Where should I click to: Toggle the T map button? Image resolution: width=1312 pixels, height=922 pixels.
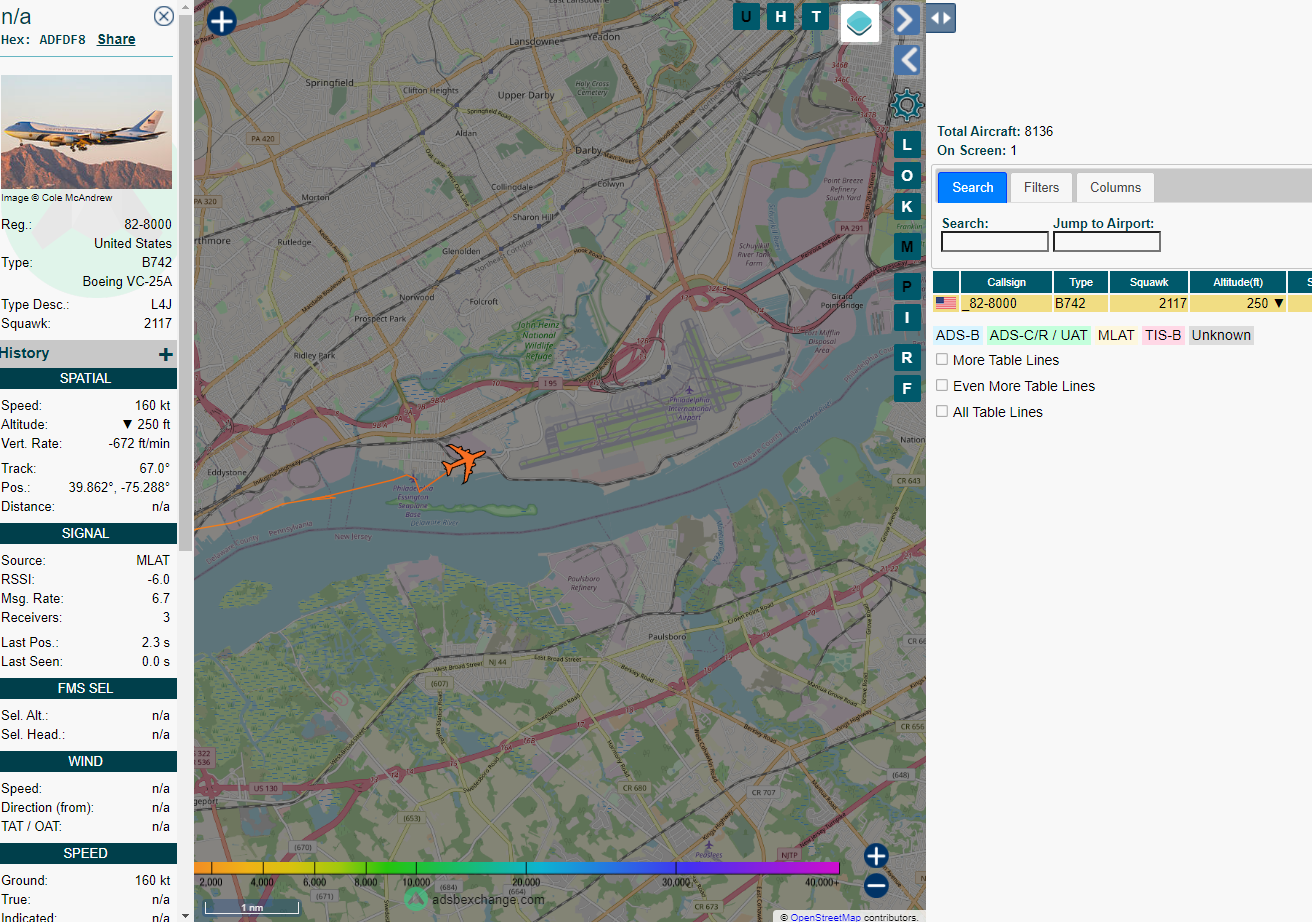coord(816,16)
